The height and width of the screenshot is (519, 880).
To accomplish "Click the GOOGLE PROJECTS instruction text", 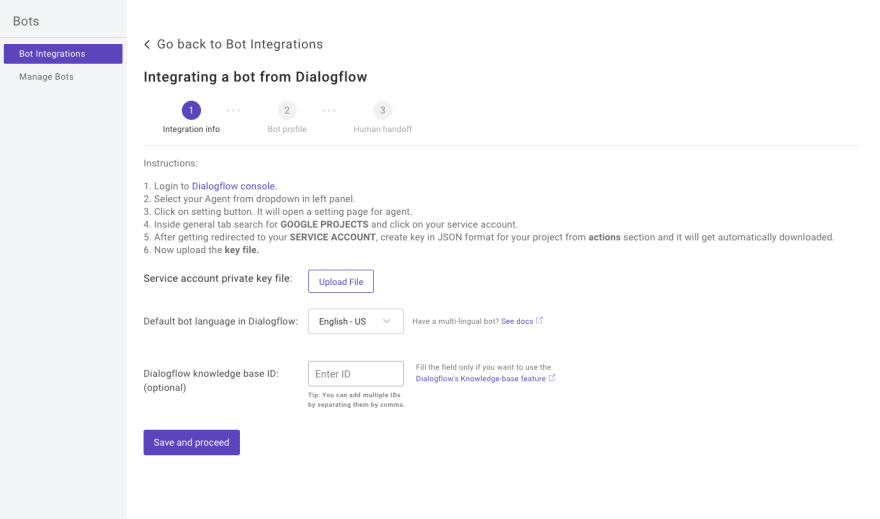I will pos(324,224).
